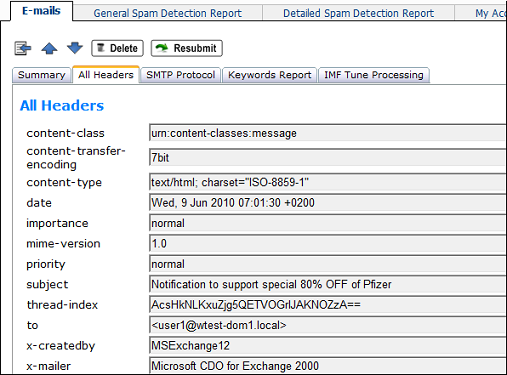507x375 pixels.
Task: Click the date value field
Action: [x=328, y=203]
